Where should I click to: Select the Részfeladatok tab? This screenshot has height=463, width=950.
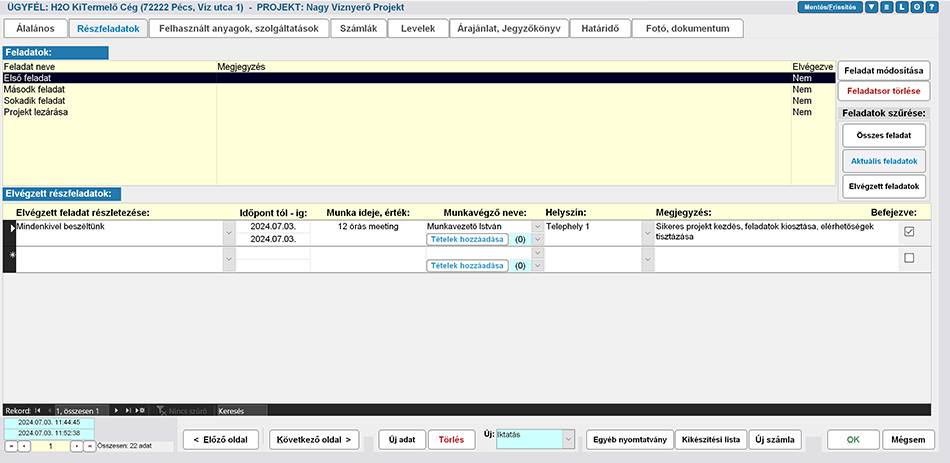[108, 28]
